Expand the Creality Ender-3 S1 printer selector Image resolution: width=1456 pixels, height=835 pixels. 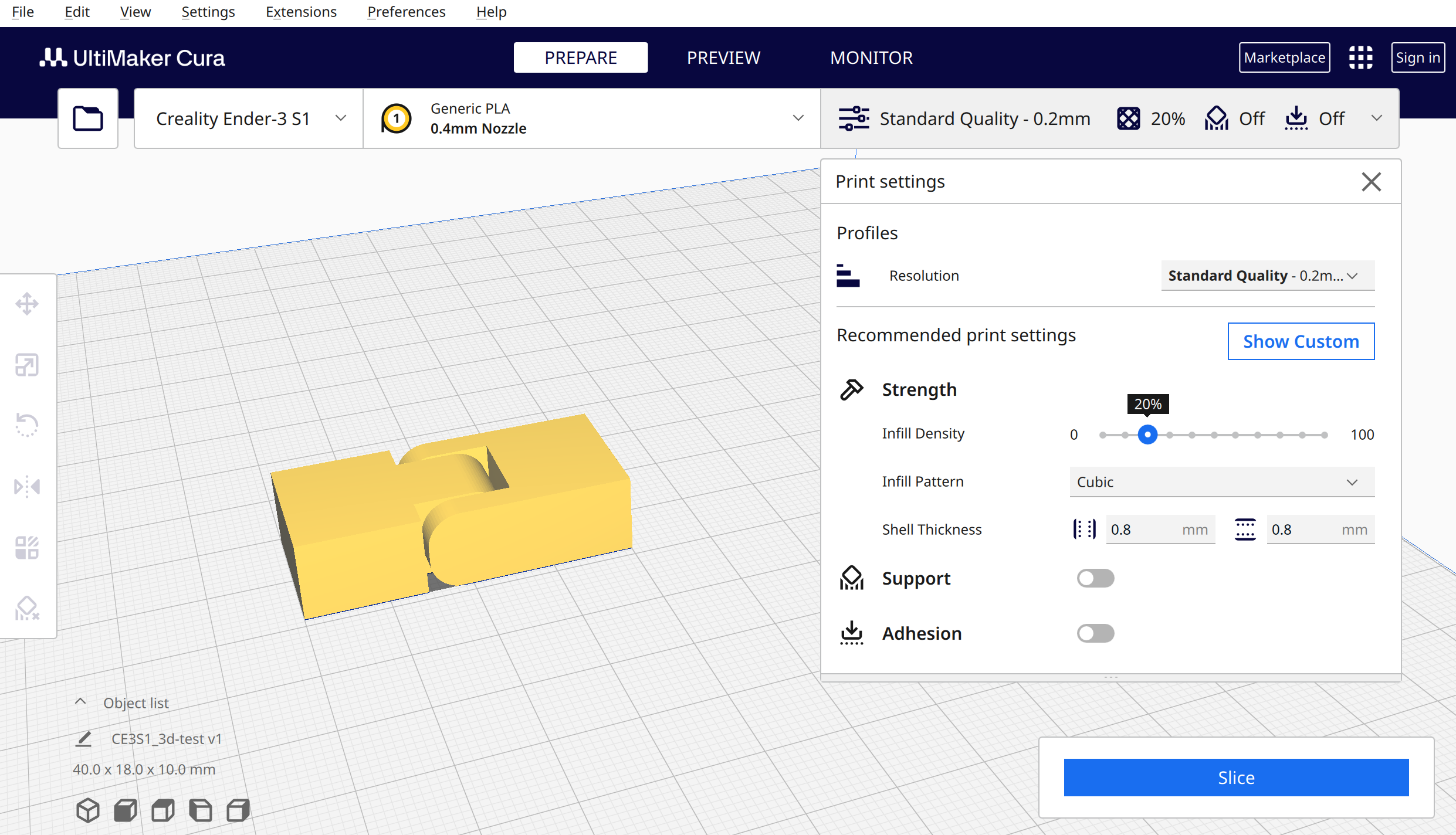[249, 118]
